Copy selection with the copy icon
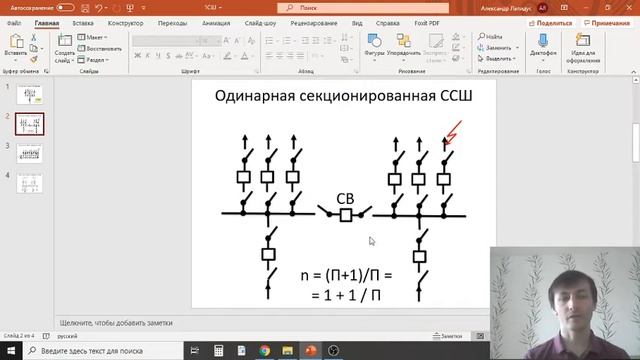This screenshot has width=640, height=360. coord(33,49)
